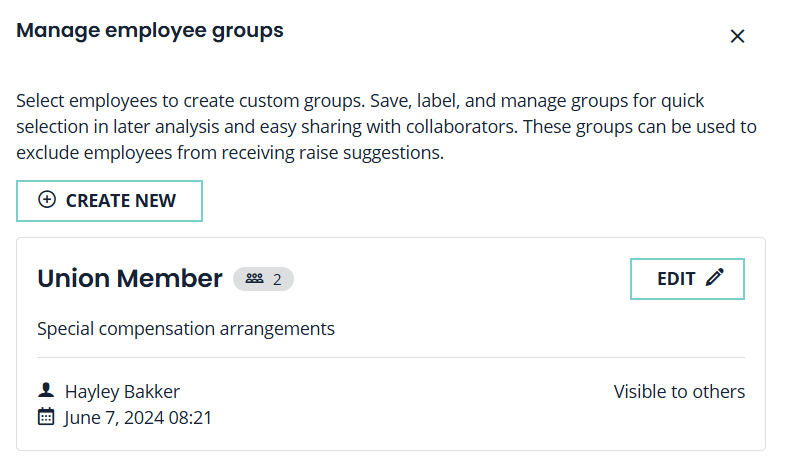The image size is (785, 474).
Task: Open the Union Member group title
Action: (x=129, y=278)
